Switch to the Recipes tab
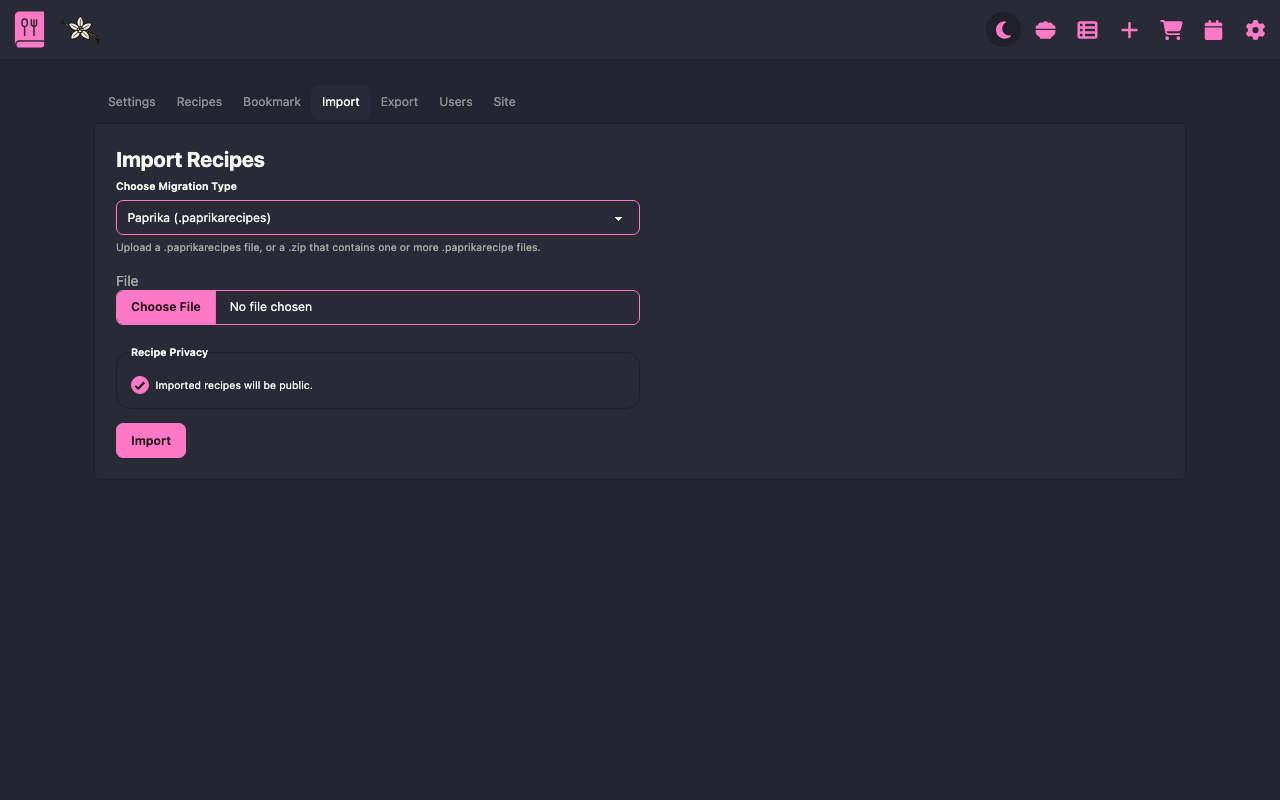This screenshot has height=800, width=1280. click(x=199, y=102)
